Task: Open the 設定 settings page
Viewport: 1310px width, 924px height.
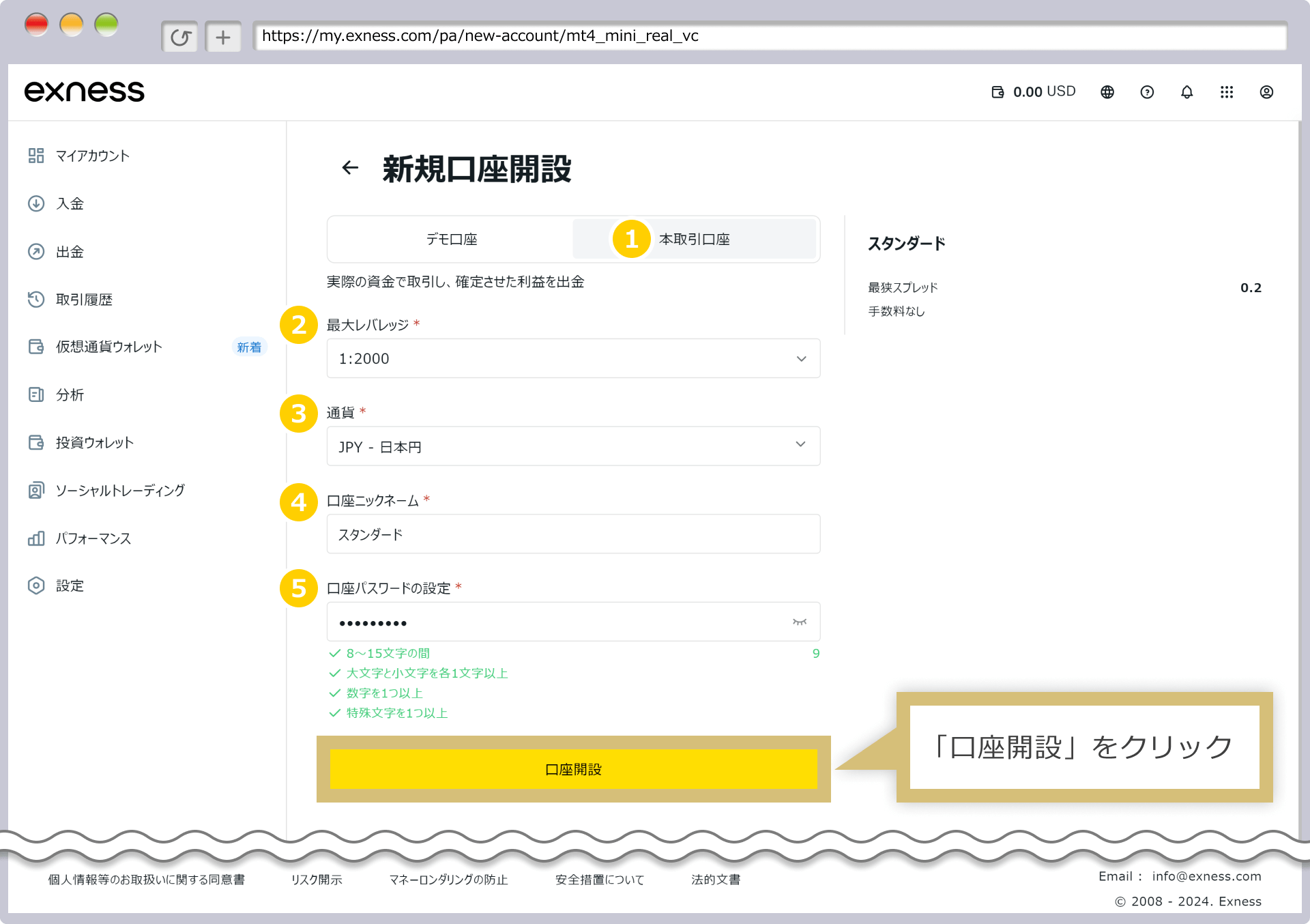Action: (x=70, y=586)
